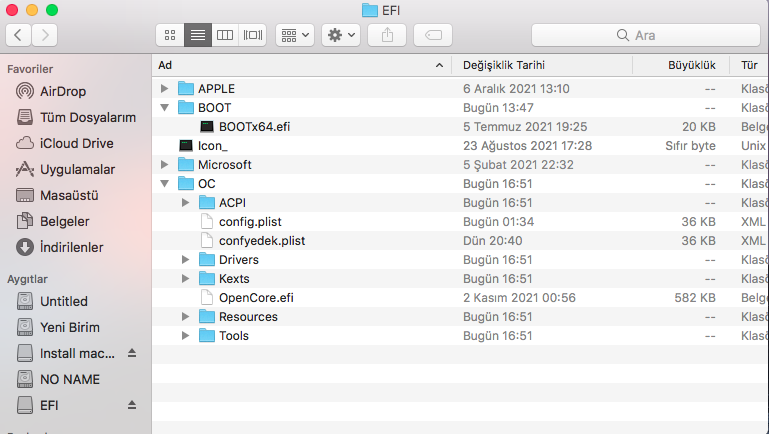Expand the ACPI folder triangle
The width and height of the screenshot is (769, 434).
tap(186, 202)
